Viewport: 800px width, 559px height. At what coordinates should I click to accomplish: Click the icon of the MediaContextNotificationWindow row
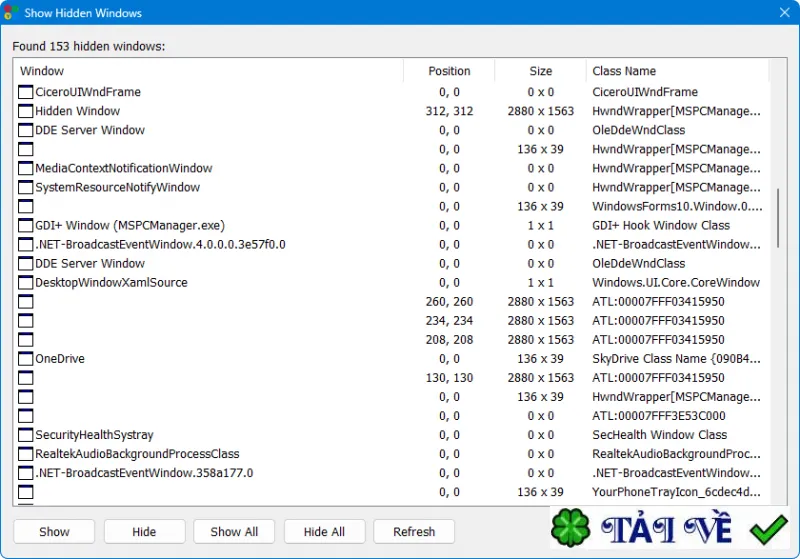point(26,168)
